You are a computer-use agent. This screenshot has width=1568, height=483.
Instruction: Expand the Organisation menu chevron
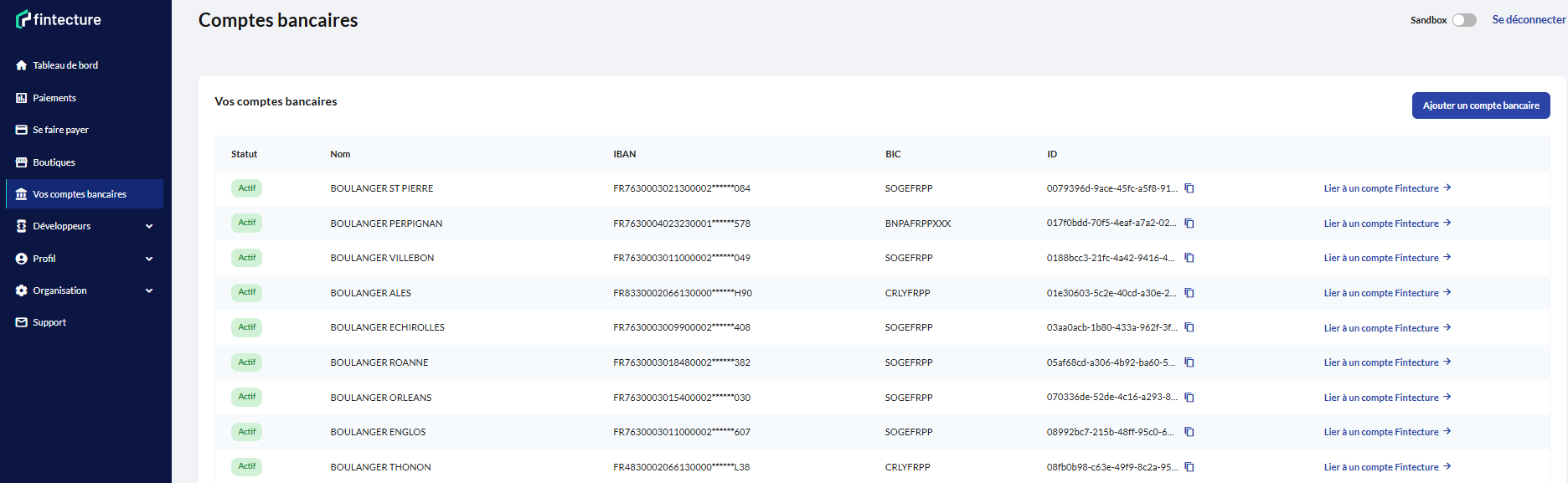coord(149,290)
